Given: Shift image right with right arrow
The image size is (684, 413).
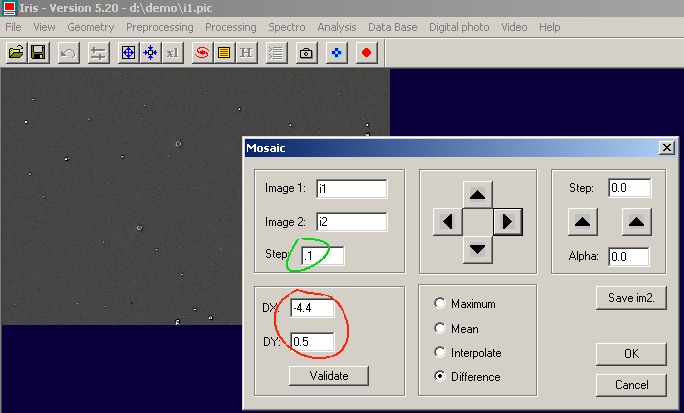Looking at the screenshot, I should point(508,222).
